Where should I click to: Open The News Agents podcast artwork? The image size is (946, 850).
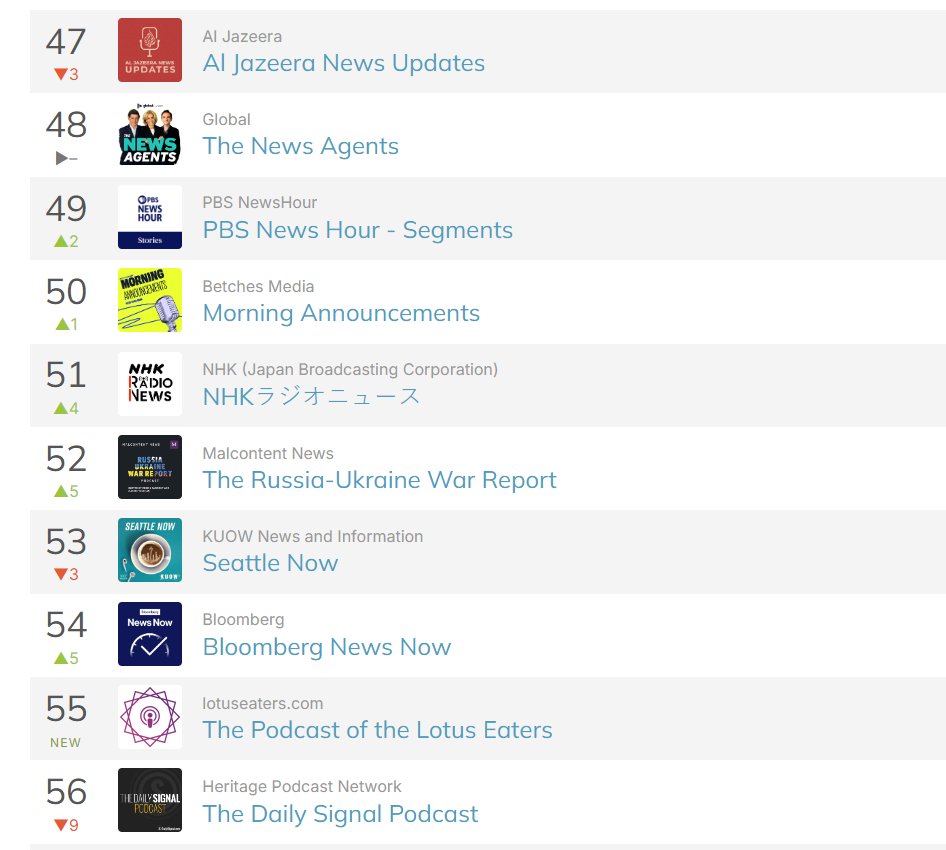tap(150, 133)
